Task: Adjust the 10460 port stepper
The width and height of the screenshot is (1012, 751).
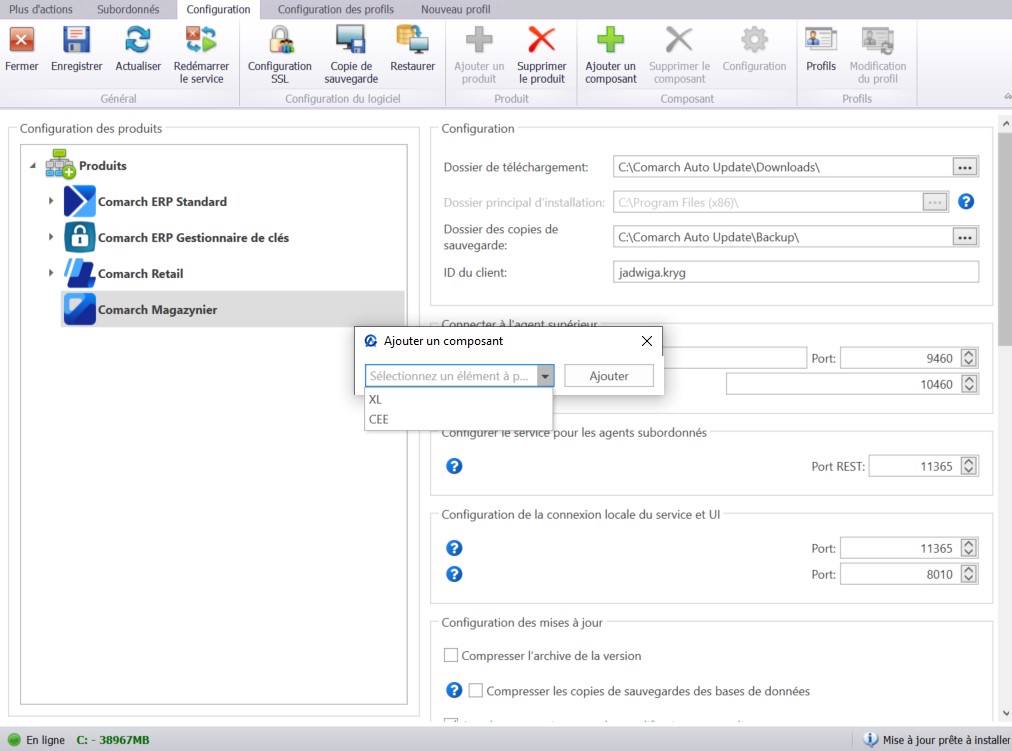Action: pos(968,384)
